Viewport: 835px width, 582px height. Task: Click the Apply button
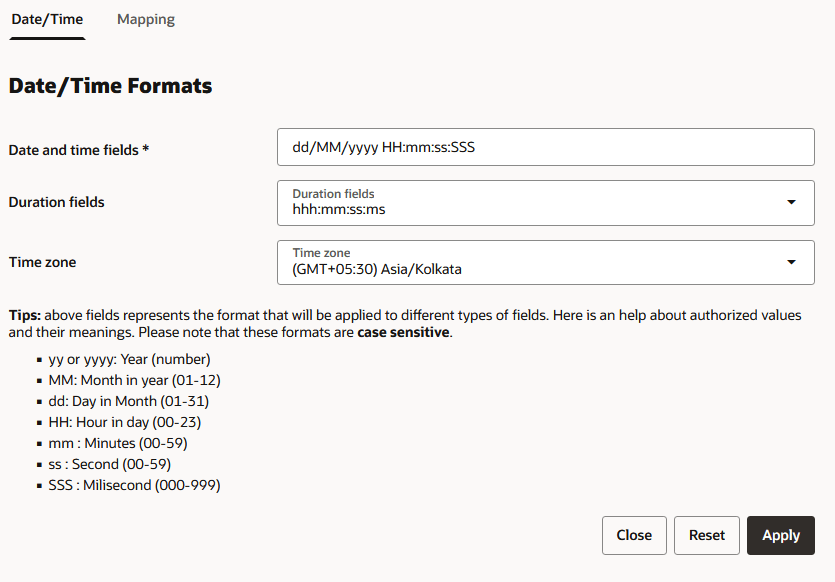(781, 535)
